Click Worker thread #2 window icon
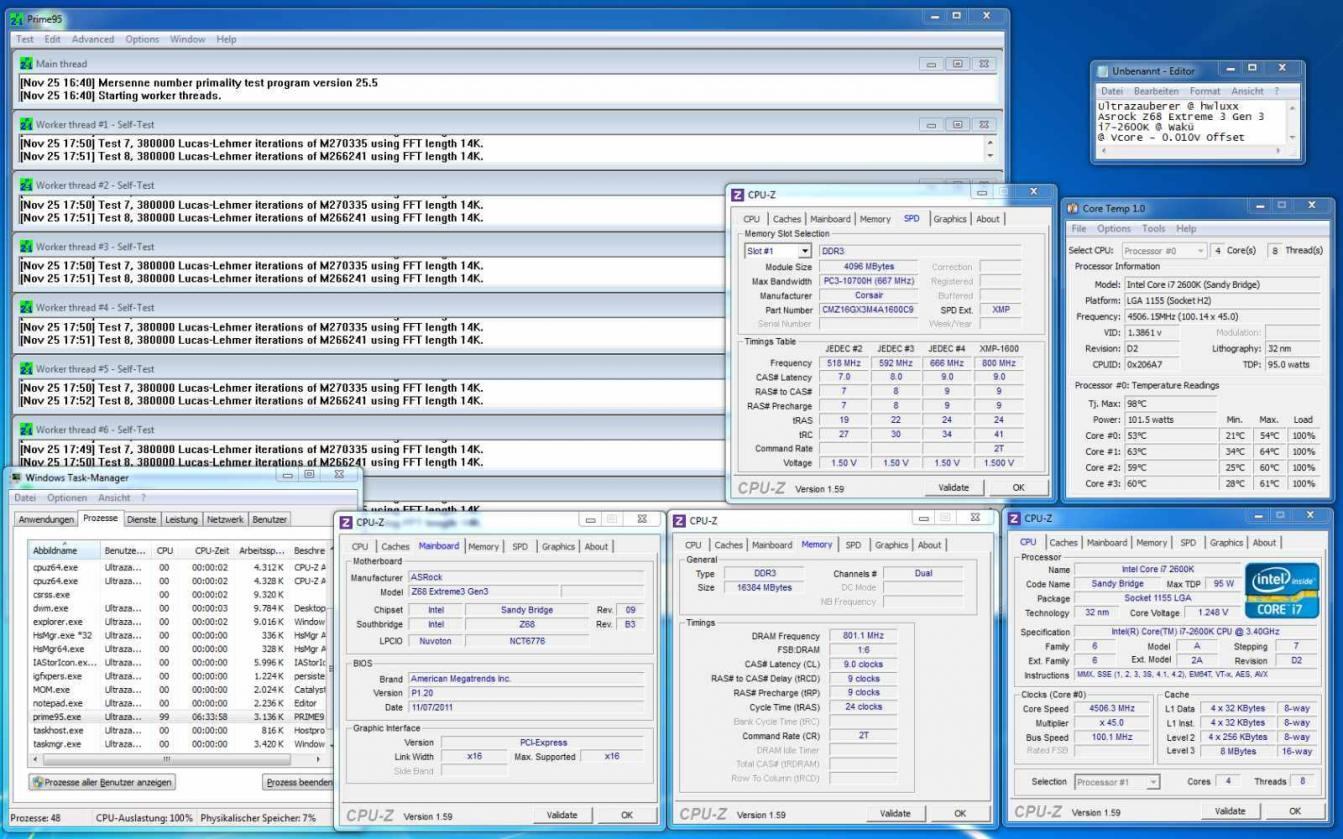Screen dimensions: 1343x839 (28, 185)
